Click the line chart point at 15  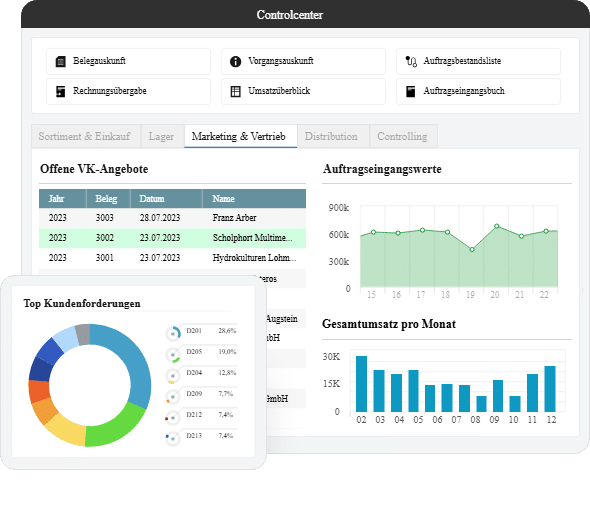(373, 232)
